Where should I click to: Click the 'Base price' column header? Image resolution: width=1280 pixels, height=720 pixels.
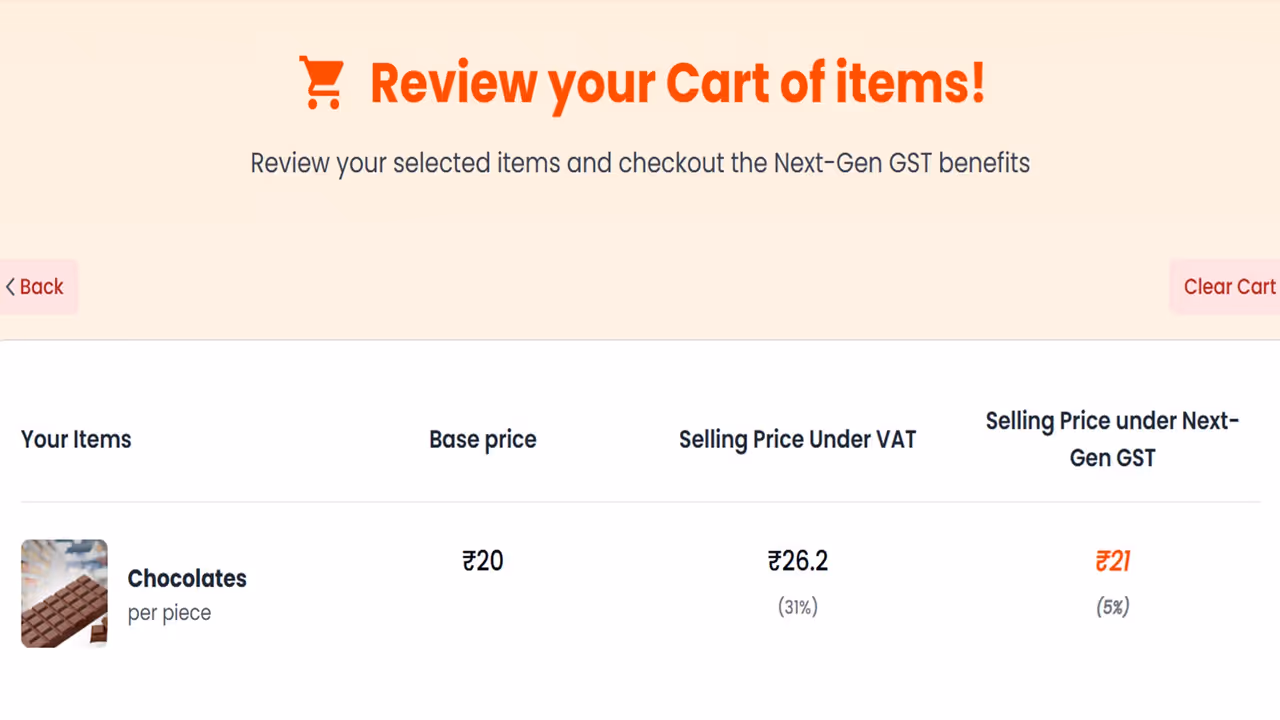pyautogui.click(x=483, y=439)
